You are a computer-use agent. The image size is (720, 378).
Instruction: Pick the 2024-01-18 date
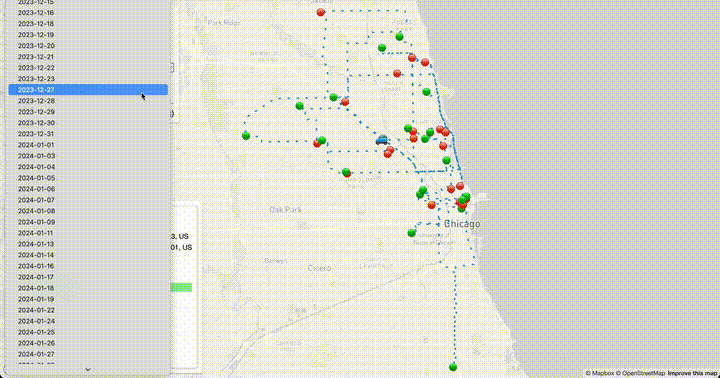click(88, 288)
